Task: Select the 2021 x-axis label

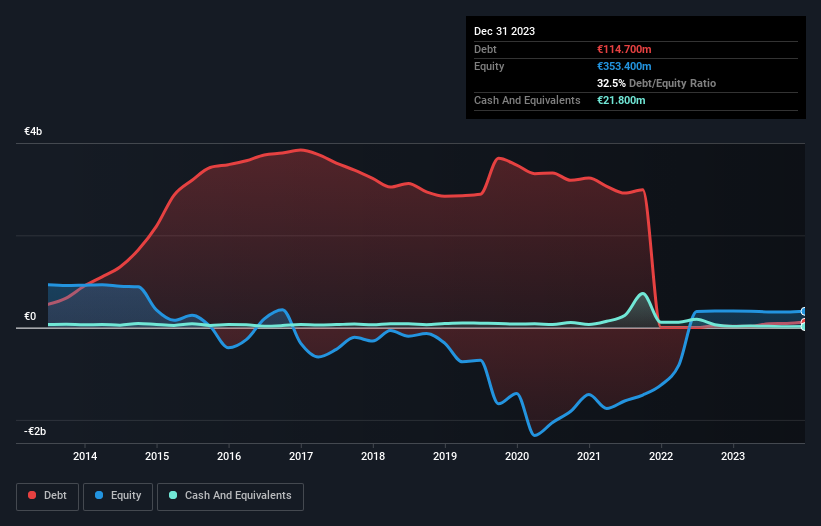Action: pos(589,456)
